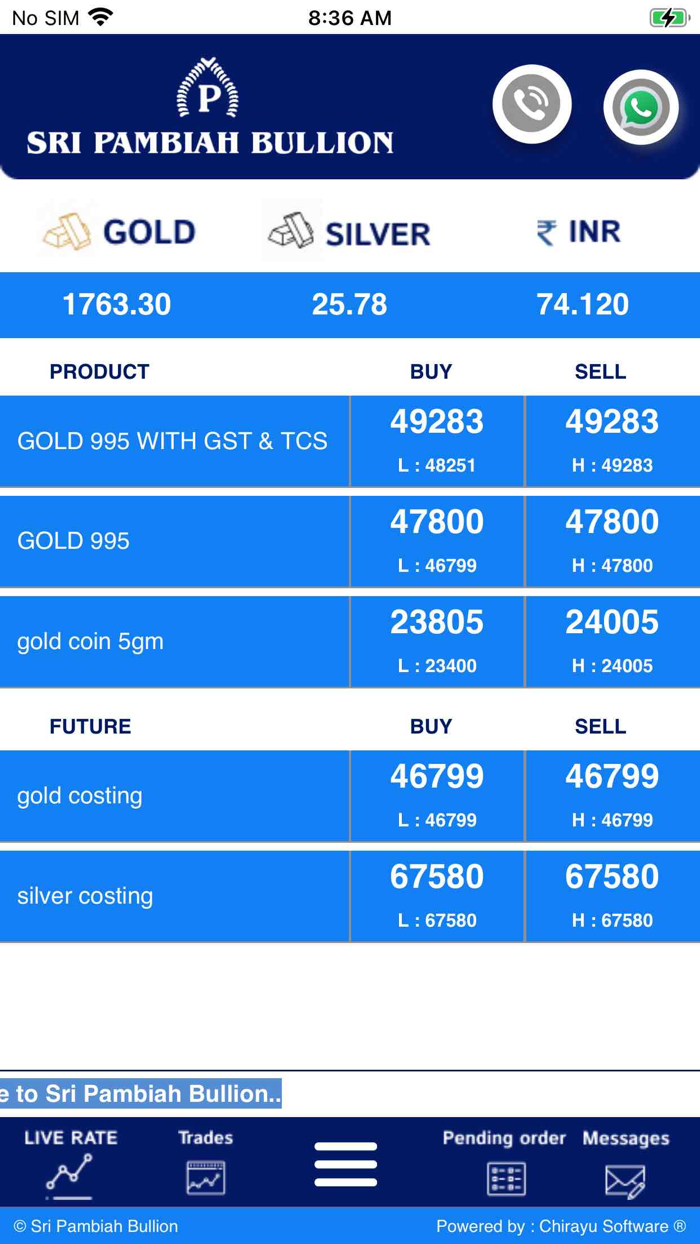Image resolution: width=700 pixels, height=1244 pixels.
Task: Open the Messages envelope icon
Action: pos(627,1179)
